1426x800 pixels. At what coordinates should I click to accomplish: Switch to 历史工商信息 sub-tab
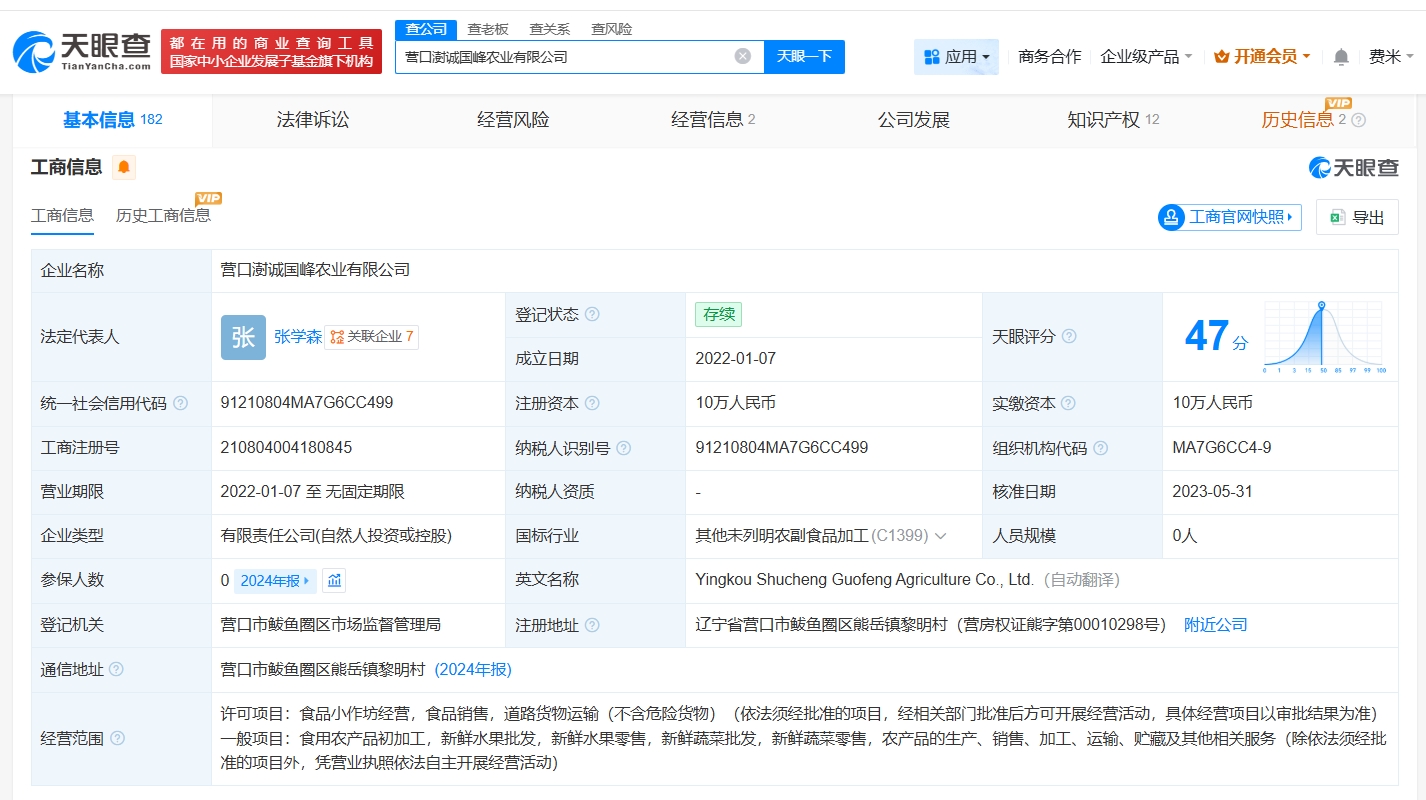(163, 215)
